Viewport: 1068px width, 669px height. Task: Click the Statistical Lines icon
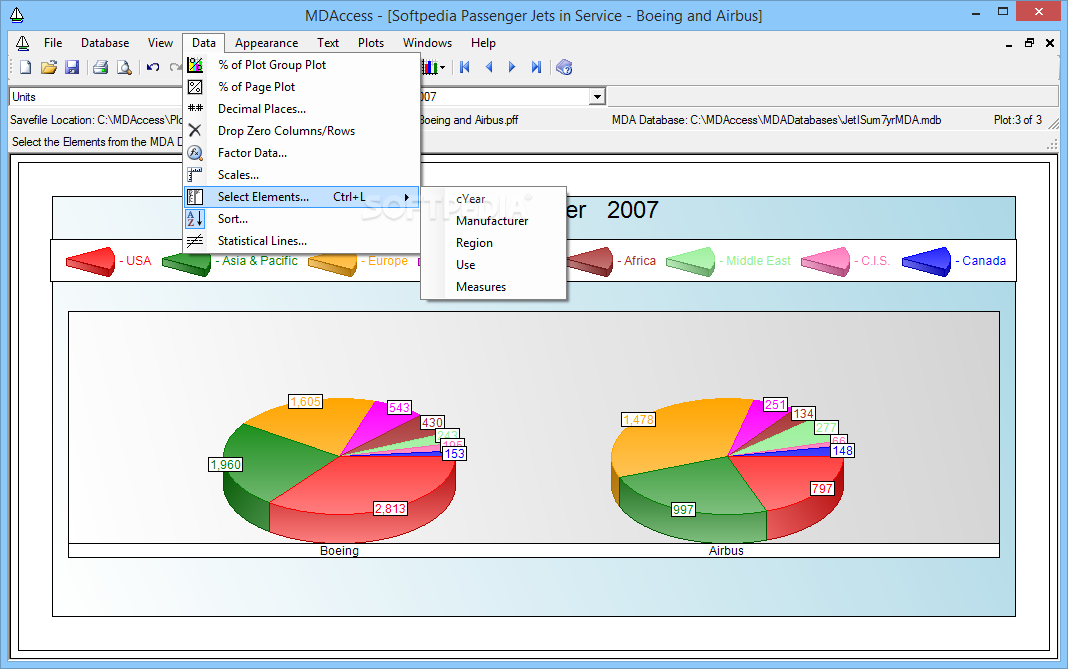pos(195,240)
